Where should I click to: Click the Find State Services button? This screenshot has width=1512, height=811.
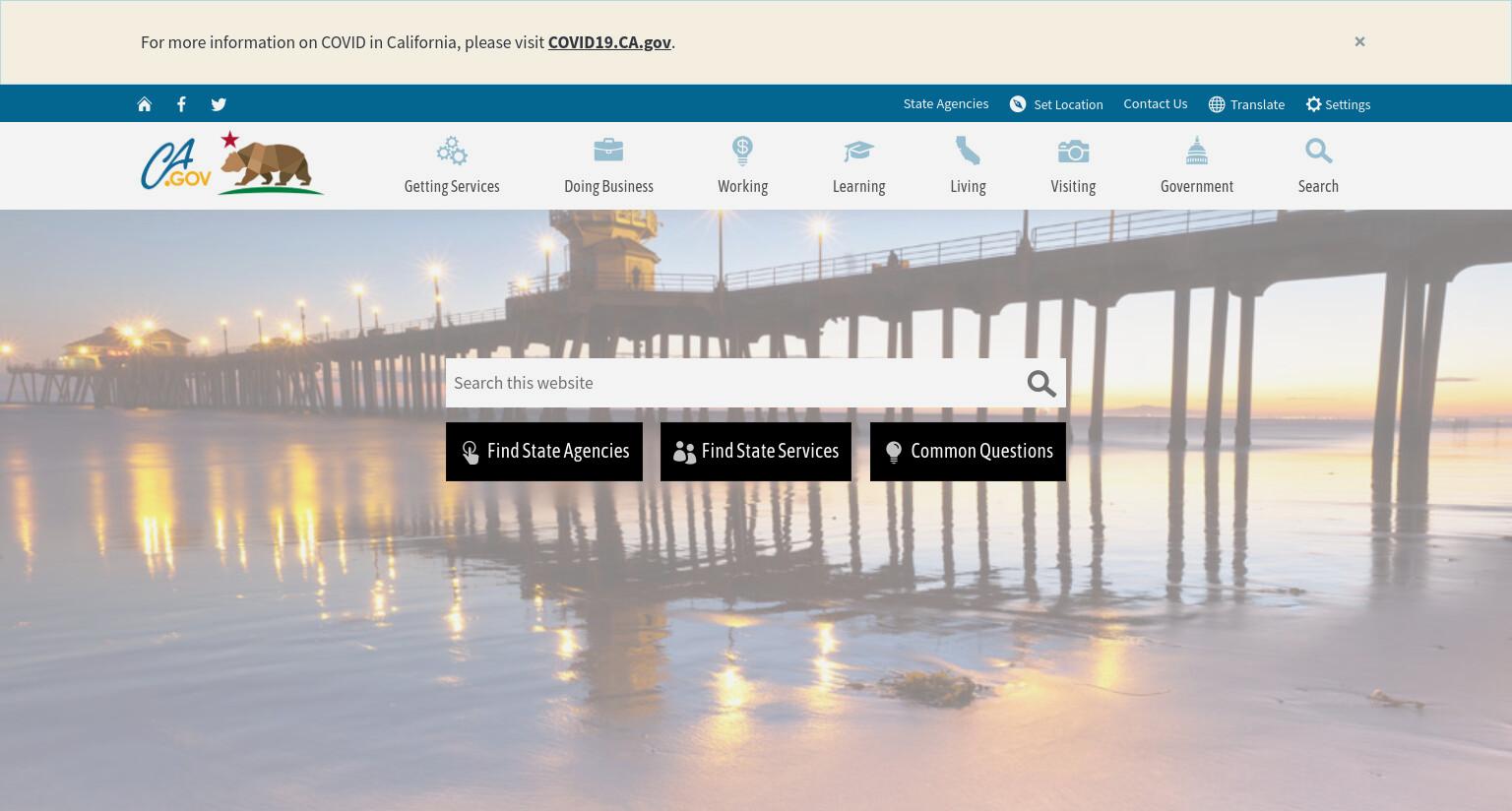756,452
